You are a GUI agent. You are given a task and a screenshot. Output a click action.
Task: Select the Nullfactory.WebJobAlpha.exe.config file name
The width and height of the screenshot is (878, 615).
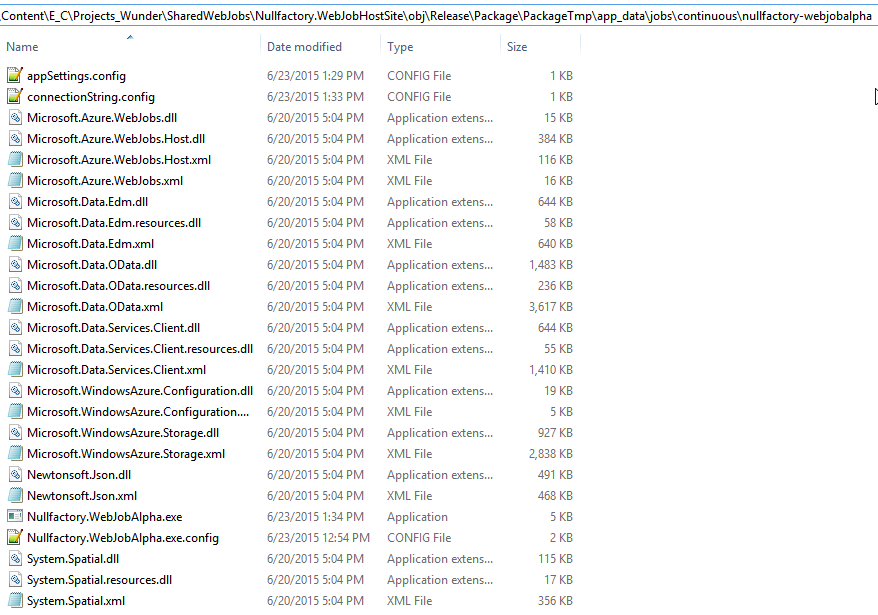(x=123, y=538)
